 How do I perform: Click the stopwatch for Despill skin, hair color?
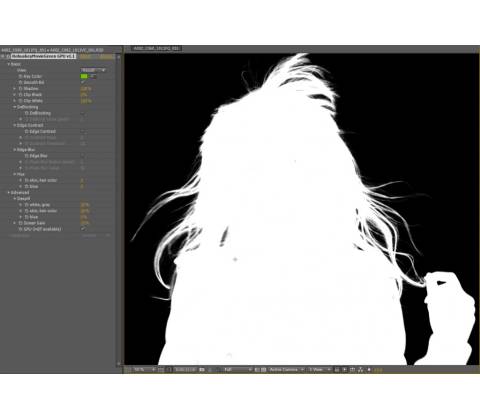pos(26,211)
